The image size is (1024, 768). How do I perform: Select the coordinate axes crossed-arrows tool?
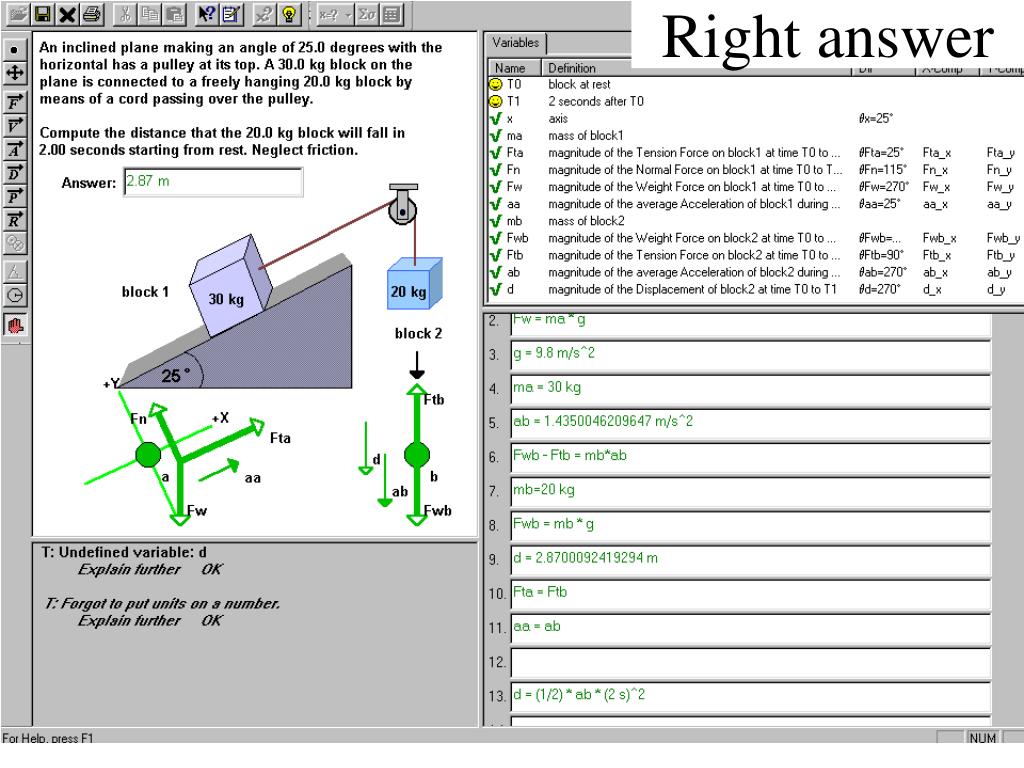coord(14,72)
